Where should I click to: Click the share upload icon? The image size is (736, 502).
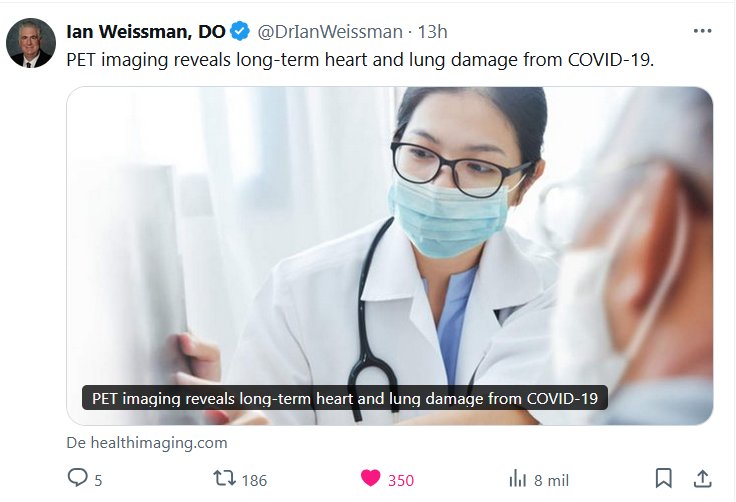[702, 479]
